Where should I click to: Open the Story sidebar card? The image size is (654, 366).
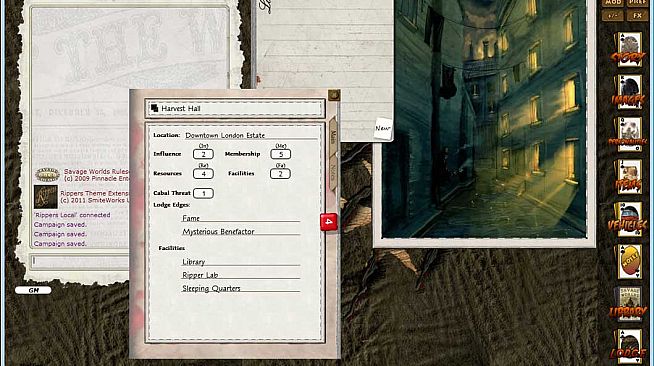[629, 49]
